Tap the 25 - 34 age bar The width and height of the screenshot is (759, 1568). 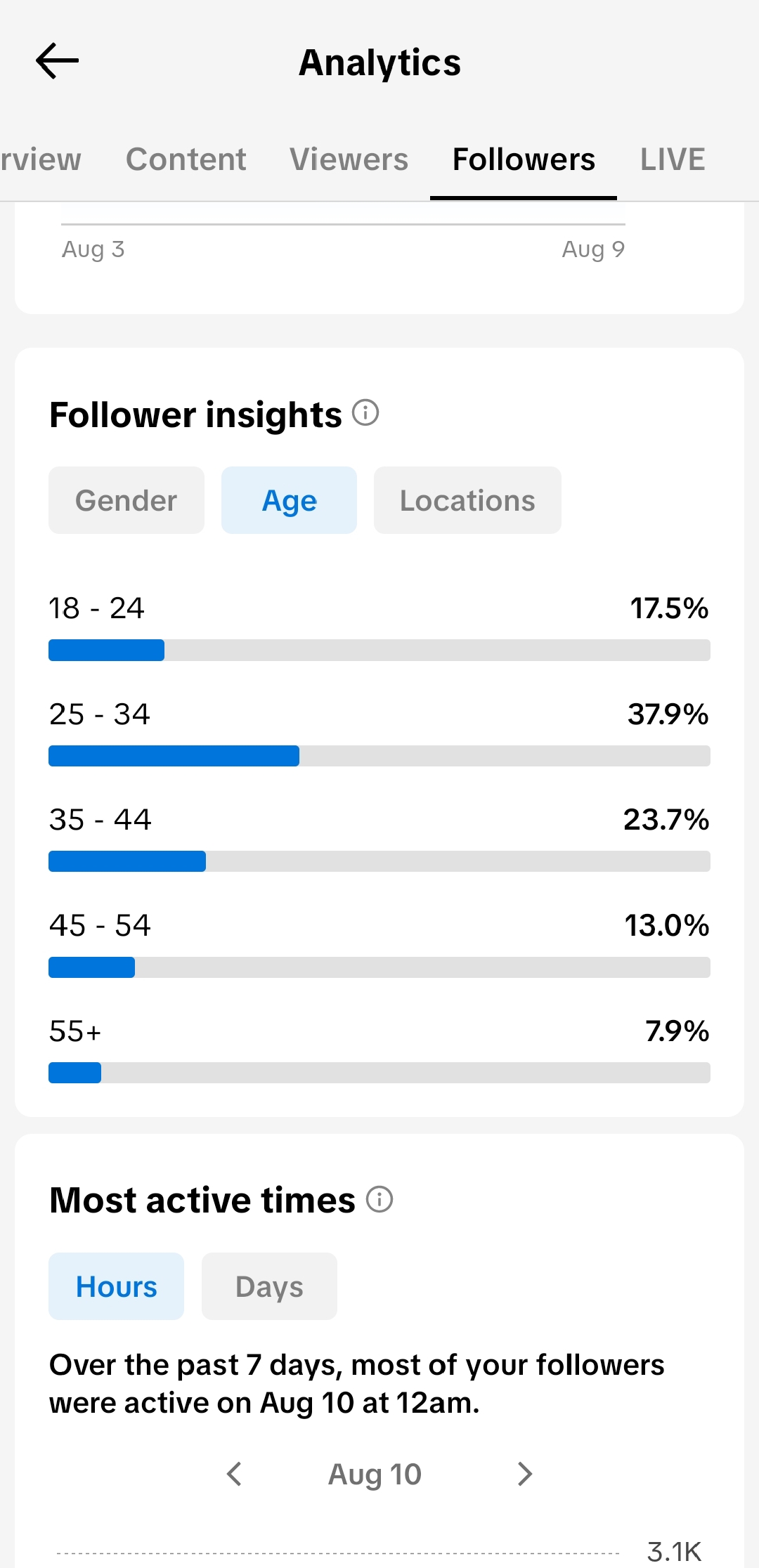[379, 756]
